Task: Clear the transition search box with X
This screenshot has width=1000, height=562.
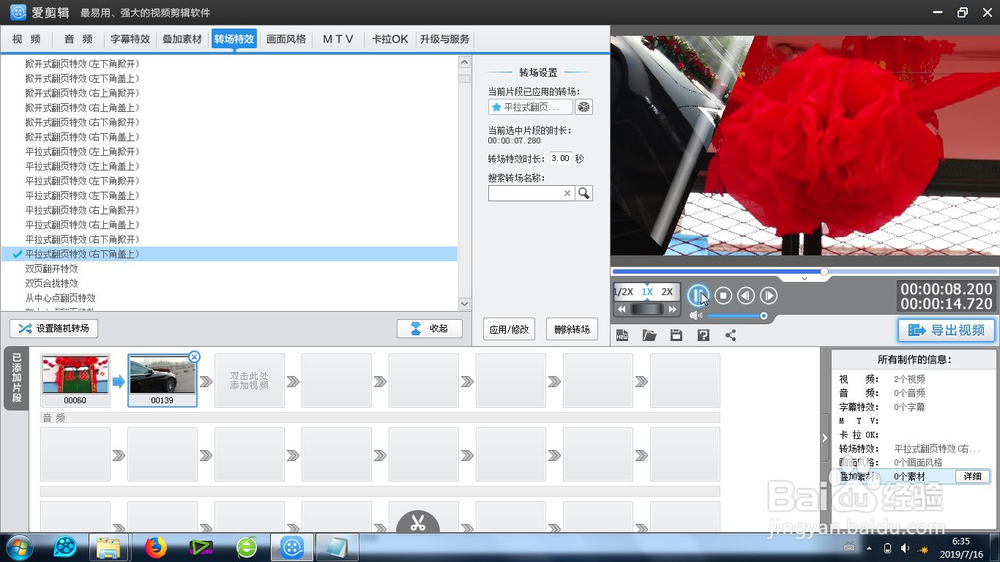Action: (567, 193)
